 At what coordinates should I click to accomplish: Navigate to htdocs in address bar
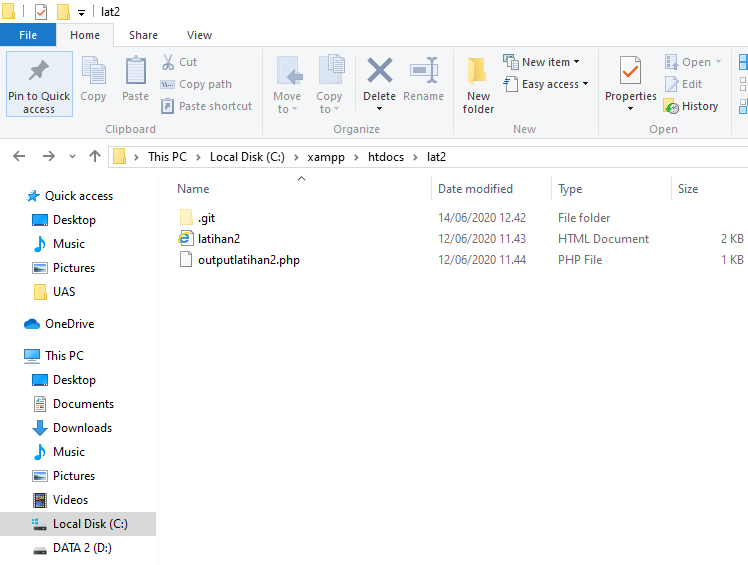click(x=385, y=157)
